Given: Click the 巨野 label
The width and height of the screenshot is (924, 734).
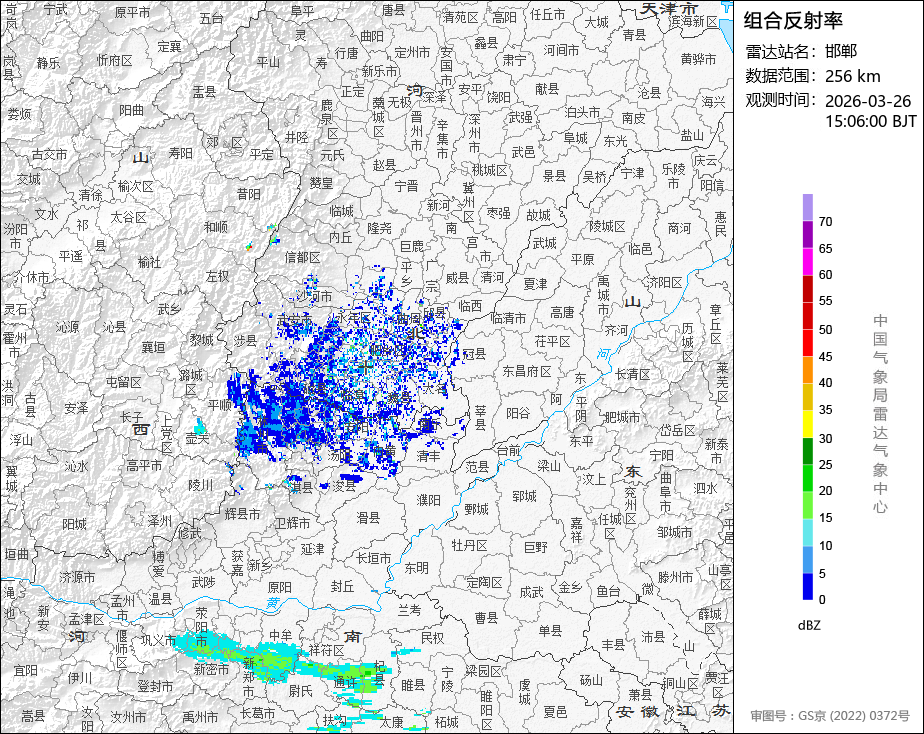Looking at the screenshot, I should click(x=536, y=547).
